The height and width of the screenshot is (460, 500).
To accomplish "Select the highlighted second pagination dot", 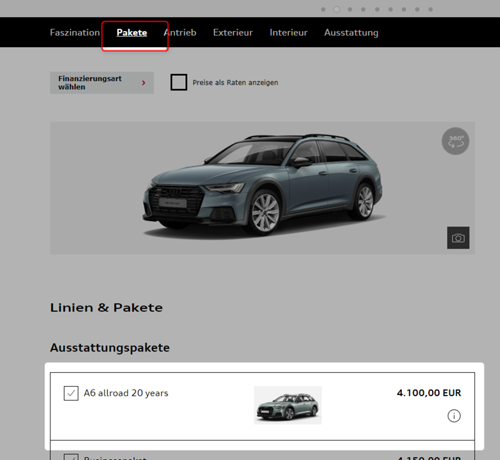I will click(337, 9).
